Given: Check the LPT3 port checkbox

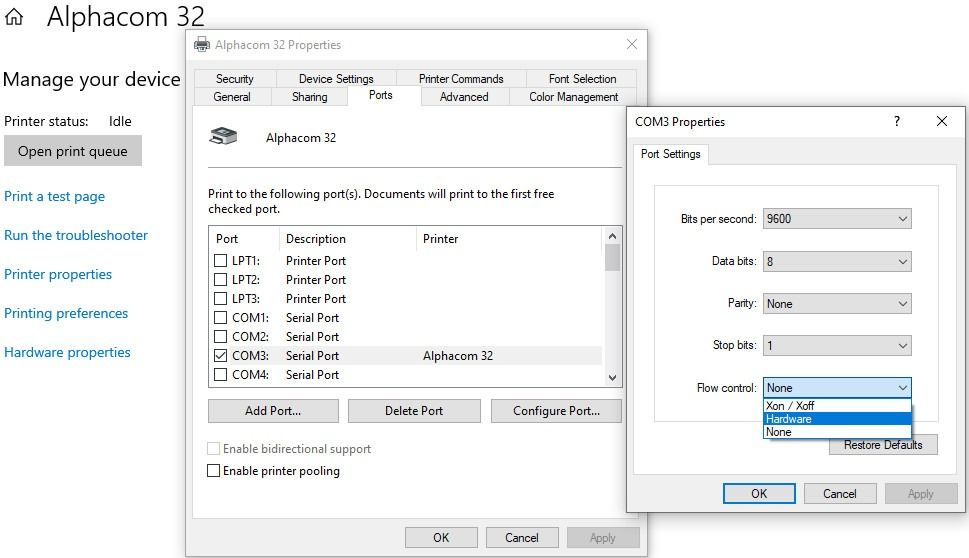Looking at the screenshot, I should click(x=220, y=298).
